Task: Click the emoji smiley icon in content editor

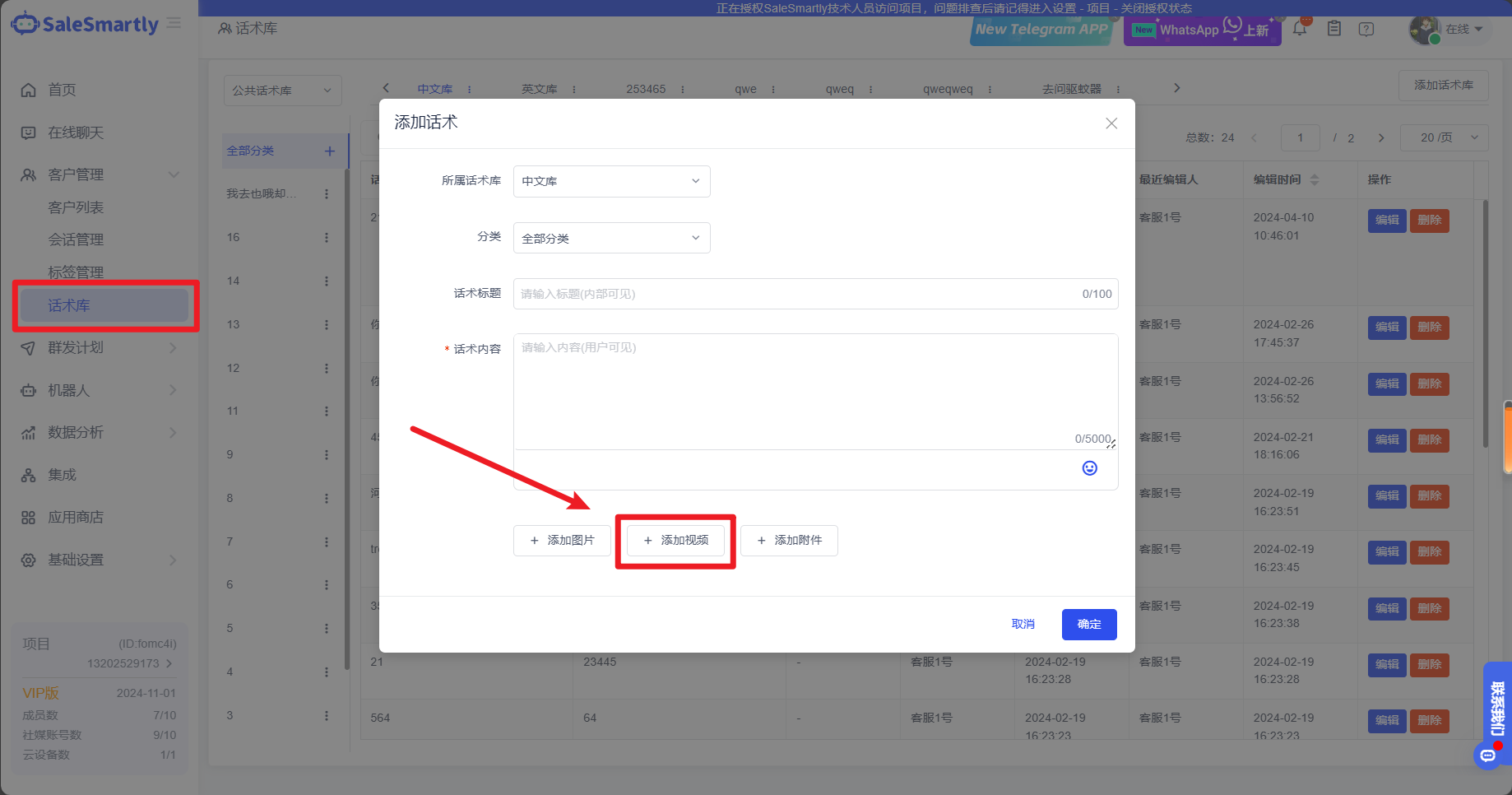Action: tap(1089, 468)
